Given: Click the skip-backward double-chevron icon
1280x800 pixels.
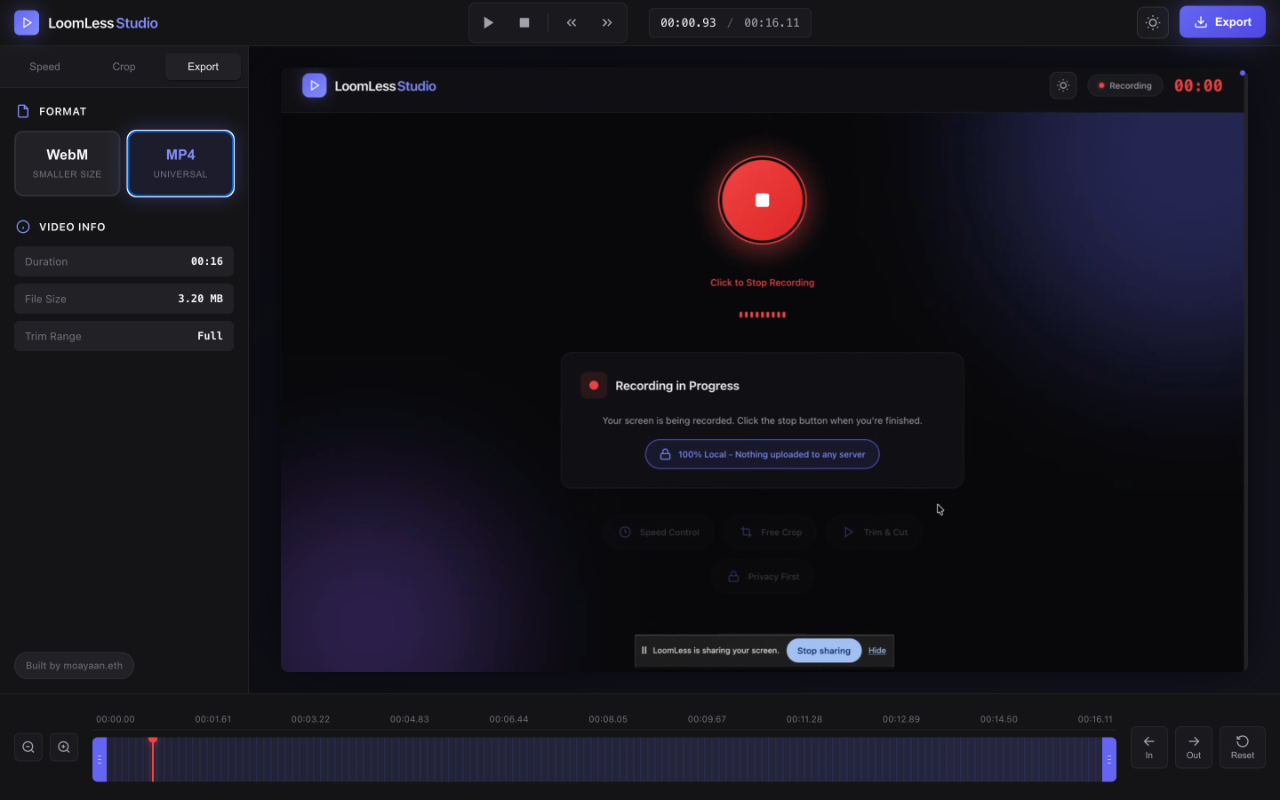Looking at the screenshot, I should coord(571,22).
